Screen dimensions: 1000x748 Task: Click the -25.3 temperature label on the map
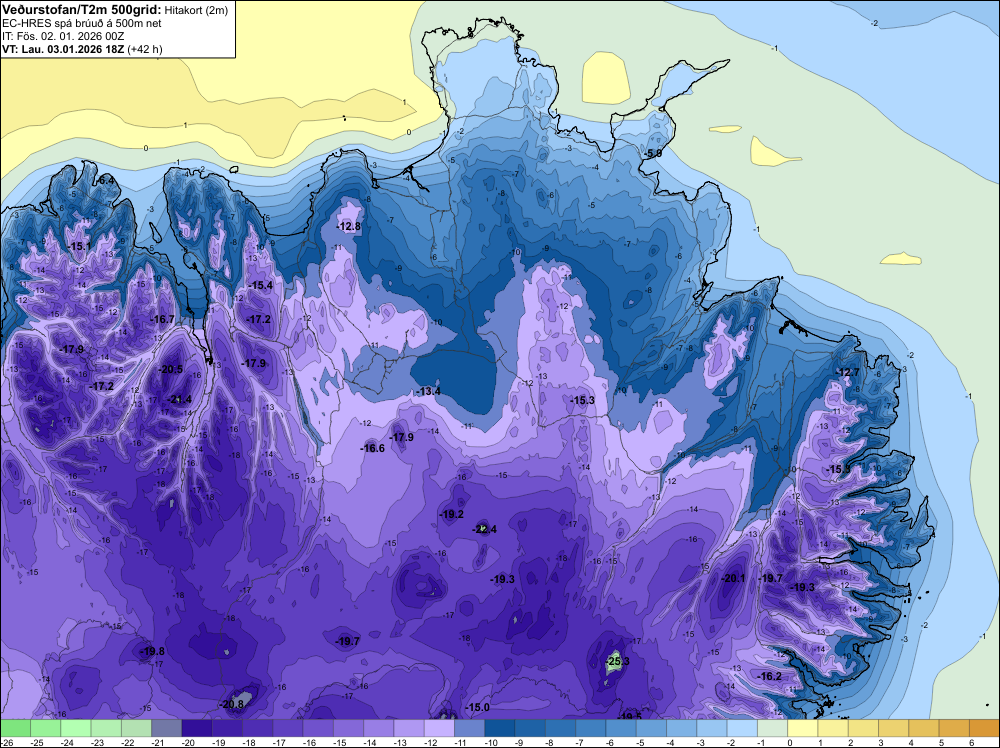pyautogui.click(x=617, y=661)
